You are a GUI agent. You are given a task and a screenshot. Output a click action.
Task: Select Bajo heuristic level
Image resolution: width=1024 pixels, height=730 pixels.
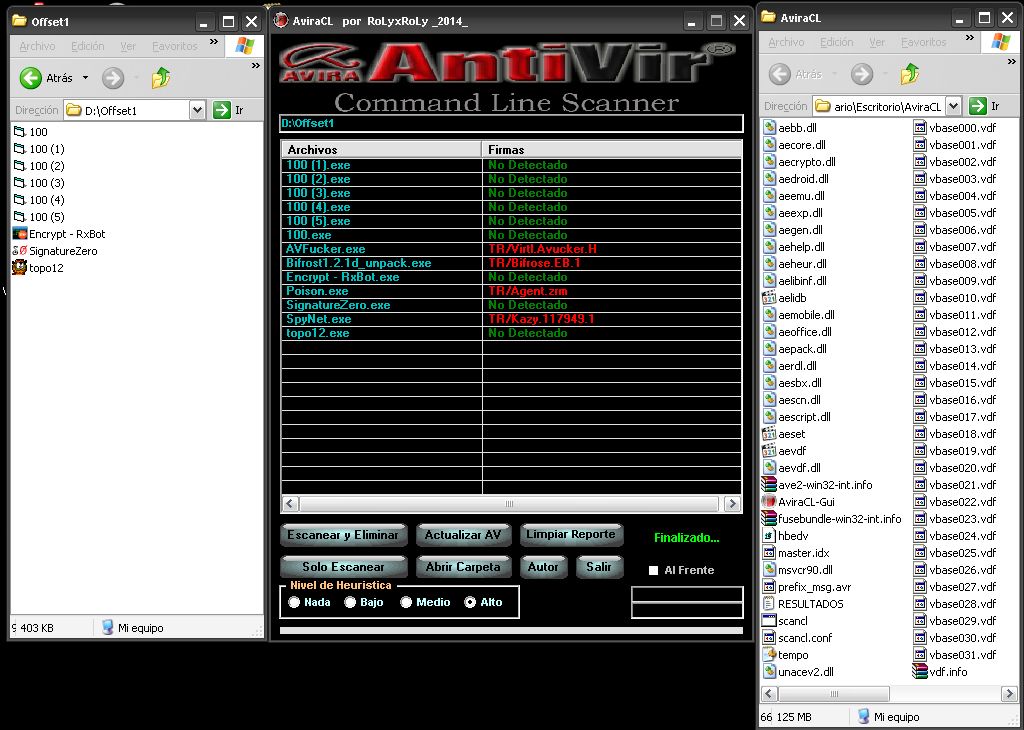pyautogui.click(x=350, y=602)
